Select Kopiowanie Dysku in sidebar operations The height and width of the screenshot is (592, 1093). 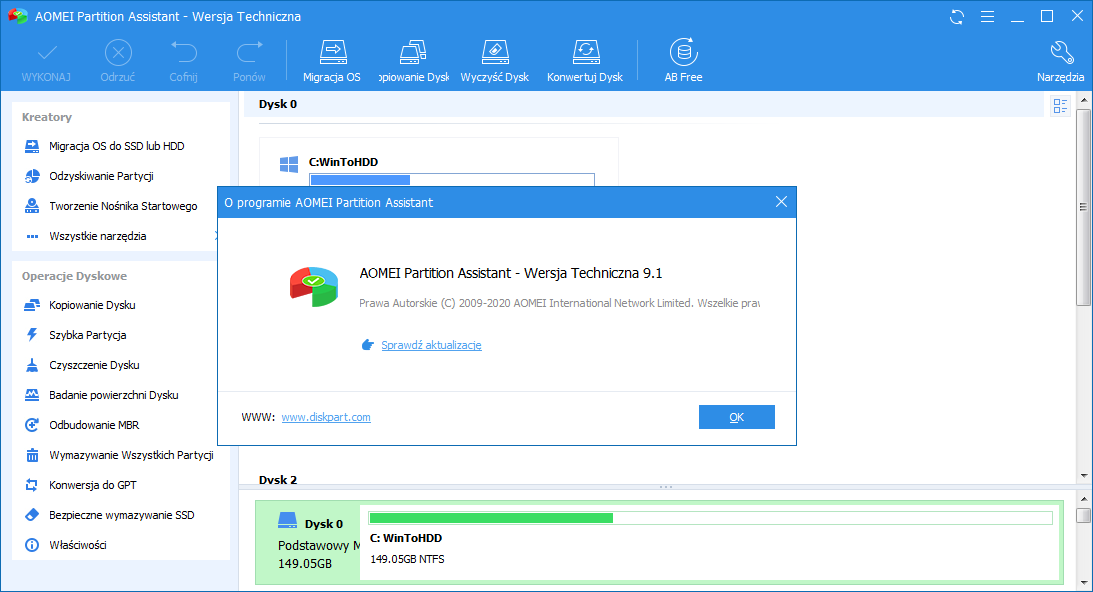(92, 305)
